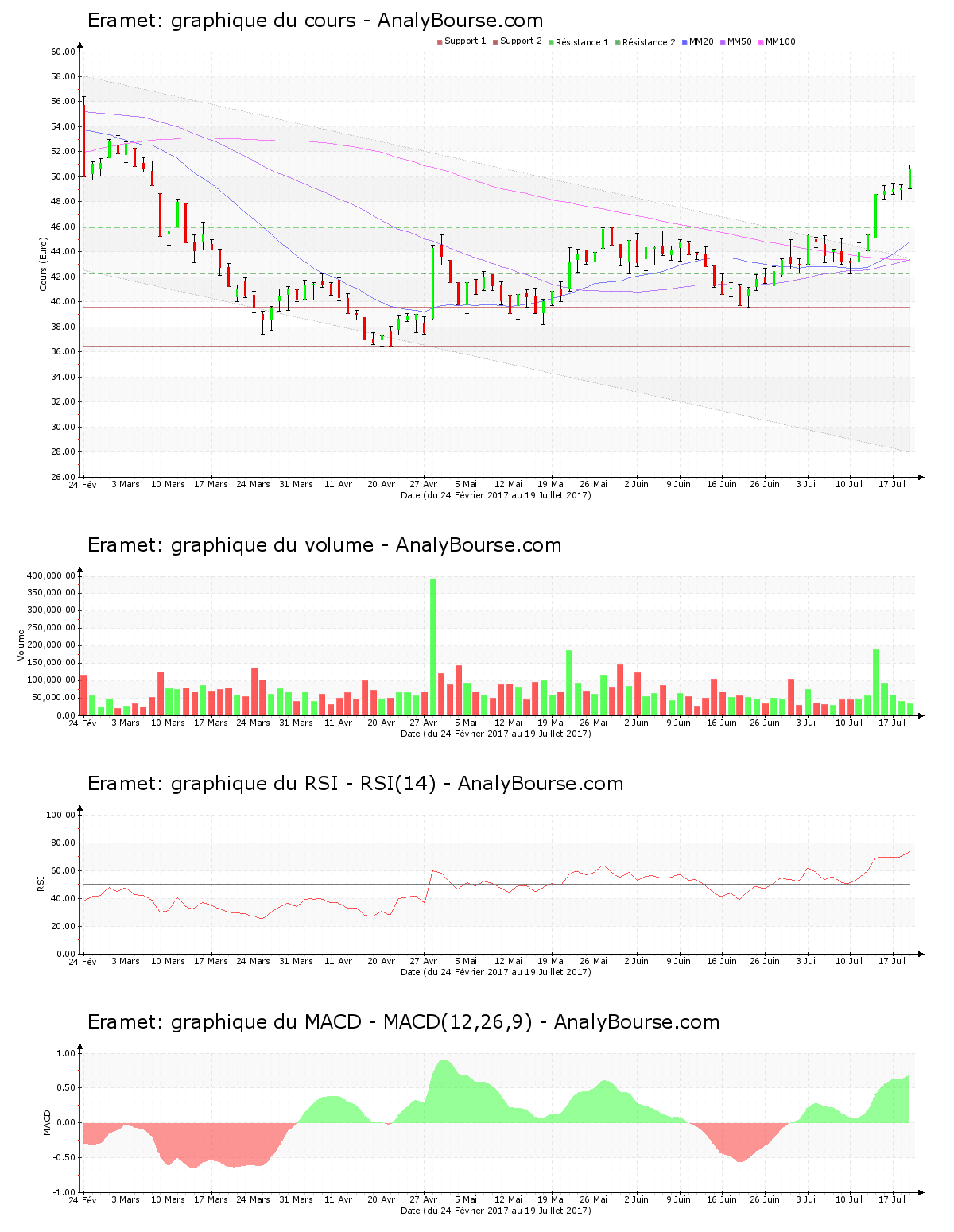Click the 'RSI' vertical axis title

40,883
